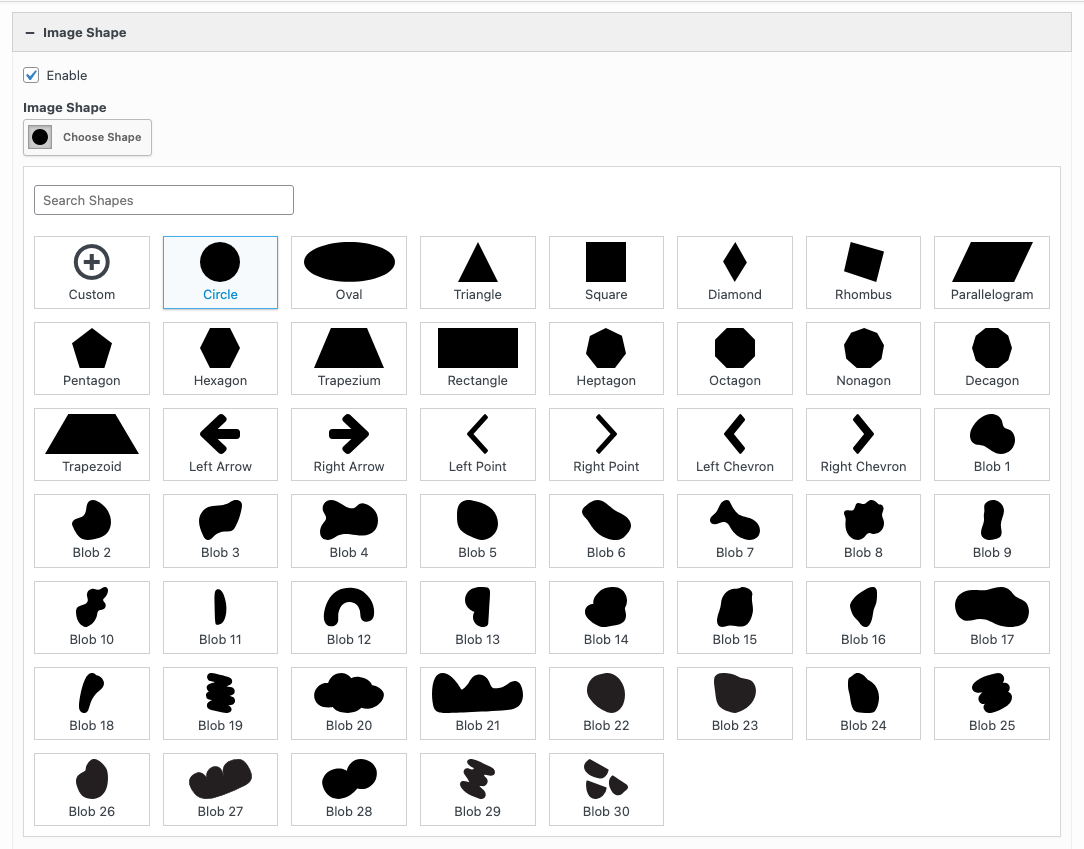The height and width of the screenshot is (849, 1084).
Task: Collapse the Image Shape section header
Action: (x=541, y=32)
